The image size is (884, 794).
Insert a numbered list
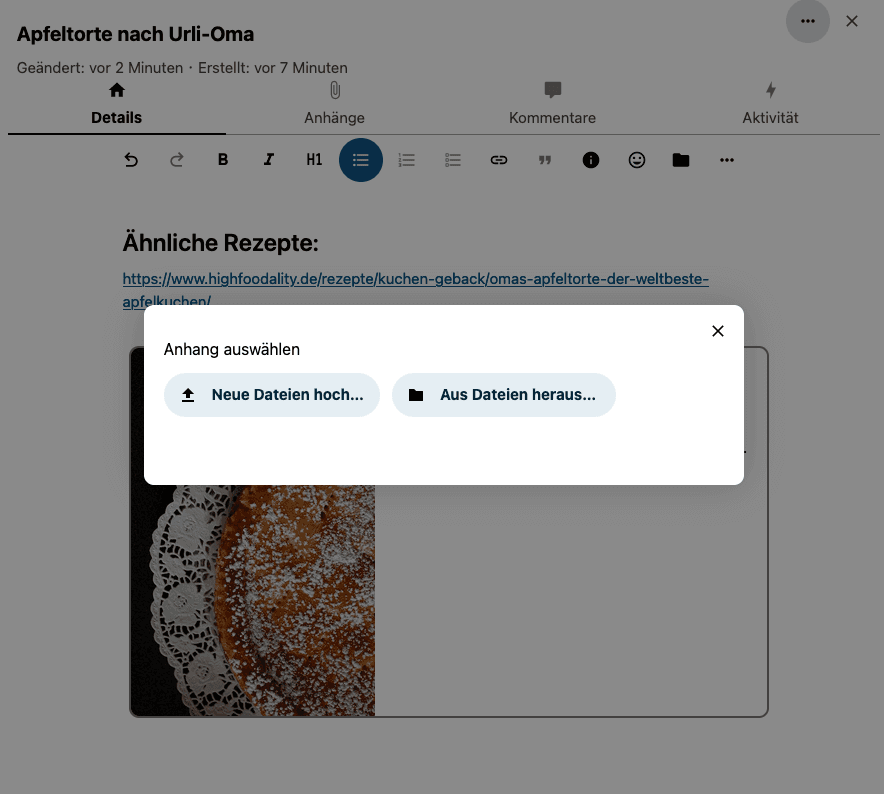pyautogui.click(x=407, y=160)
